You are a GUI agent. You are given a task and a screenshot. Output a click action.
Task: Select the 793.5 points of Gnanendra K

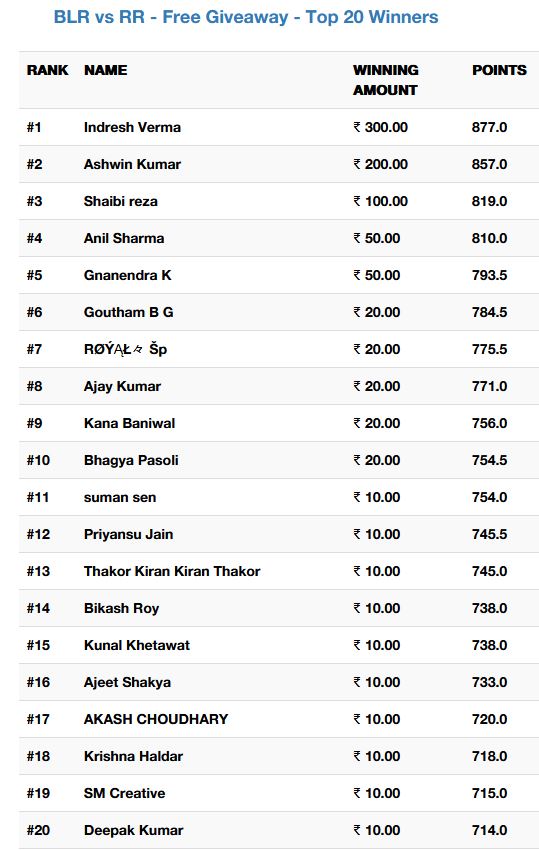tap(490, 275)
